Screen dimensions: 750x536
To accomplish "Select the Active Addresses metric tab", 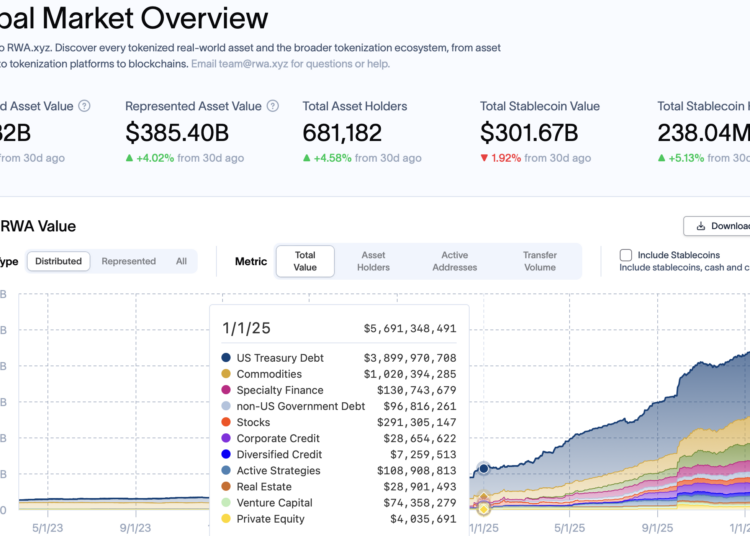I will point(454,261).
